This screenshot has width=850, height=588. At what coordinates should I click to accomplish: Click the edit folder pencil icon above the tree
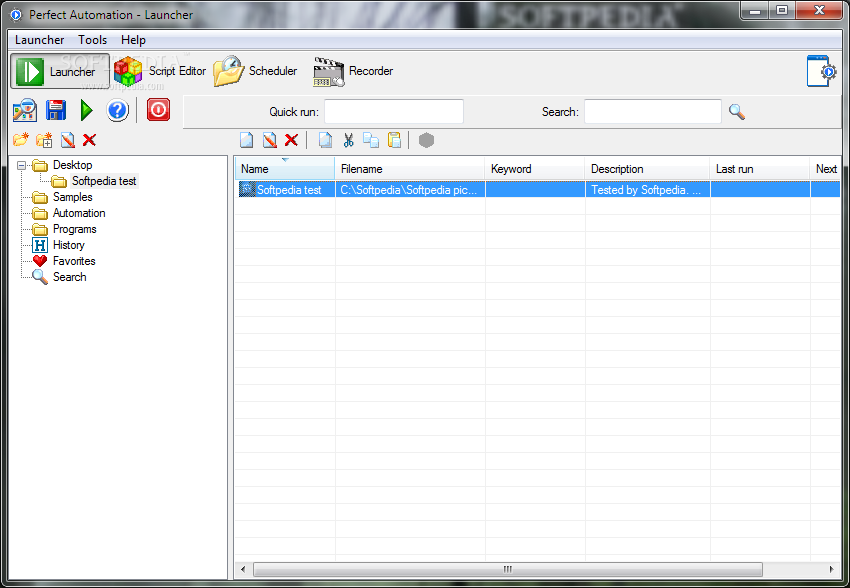[68, 140]
